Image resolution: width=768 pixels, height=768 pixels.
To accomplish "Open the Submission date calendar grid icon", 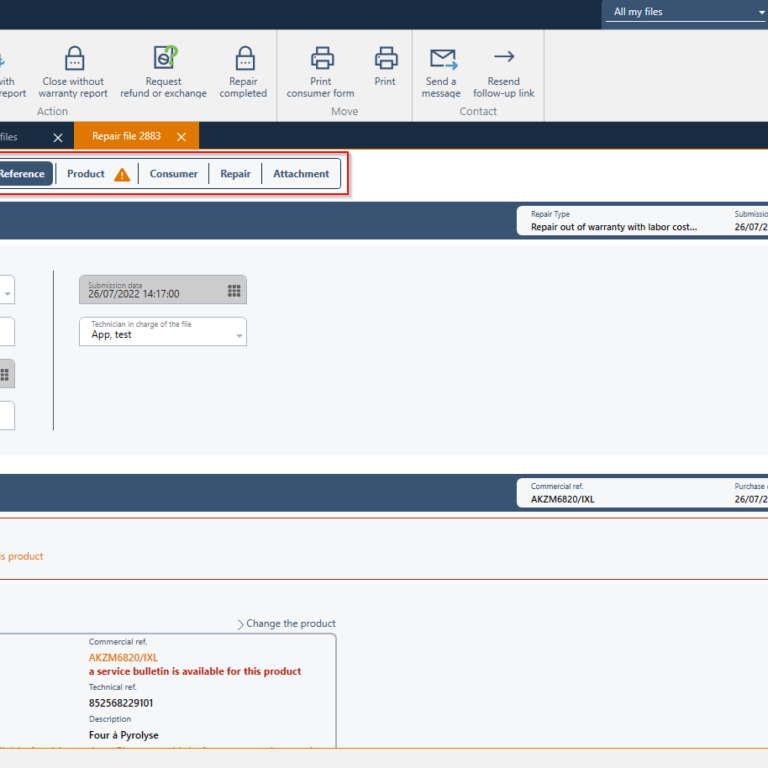I will click(234, 291).
